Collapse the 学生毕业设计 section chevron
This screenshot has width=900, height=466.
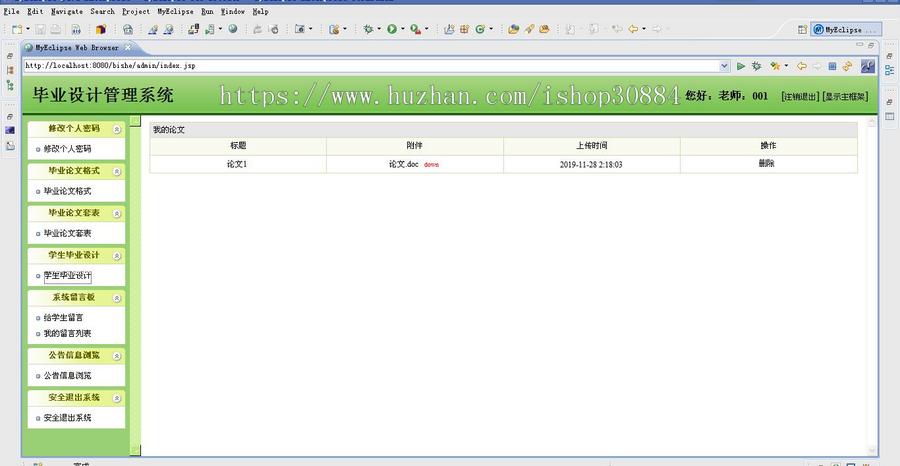pos(117,256)
